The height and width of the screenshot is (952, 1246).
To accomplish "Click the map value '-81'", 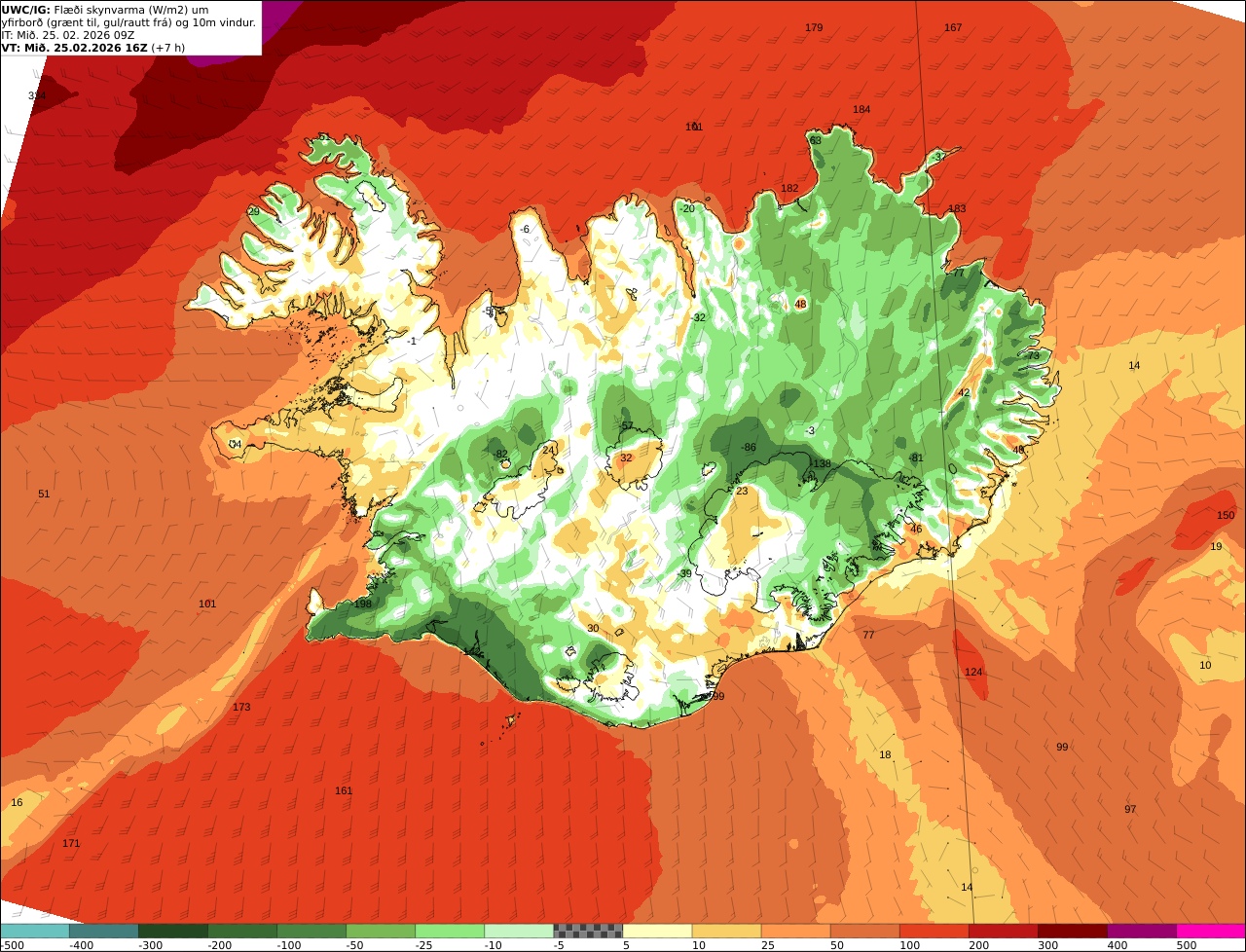I will [x=915, y=458].
